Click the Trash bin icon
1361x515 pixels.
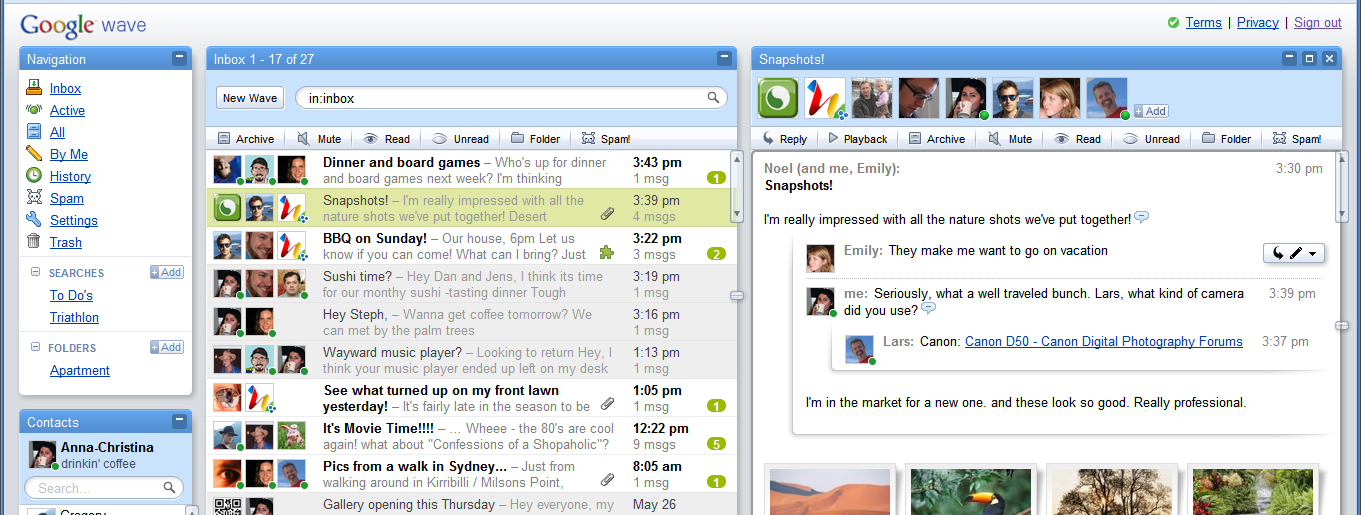click(x=34, y=242)
